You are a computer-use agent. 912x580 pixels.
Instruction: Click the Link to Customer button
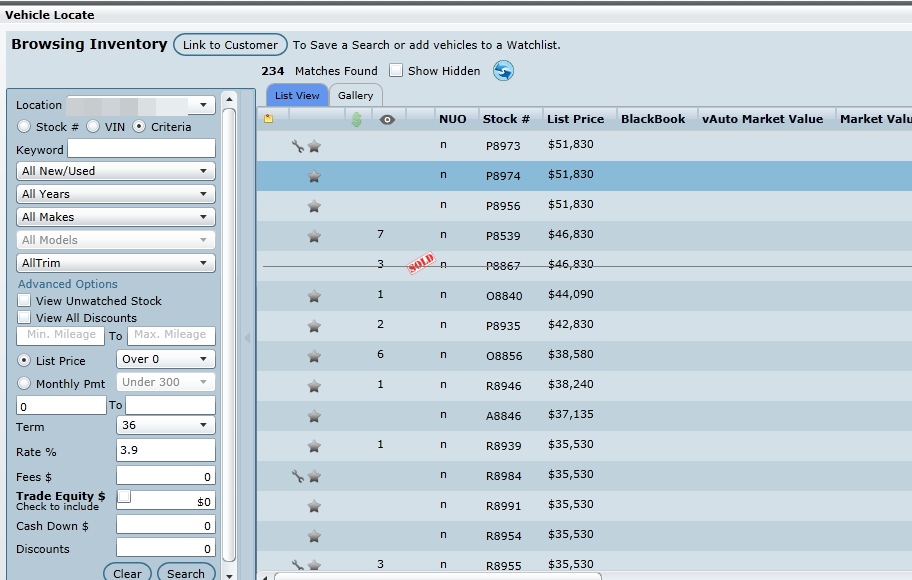pos(230,45)
